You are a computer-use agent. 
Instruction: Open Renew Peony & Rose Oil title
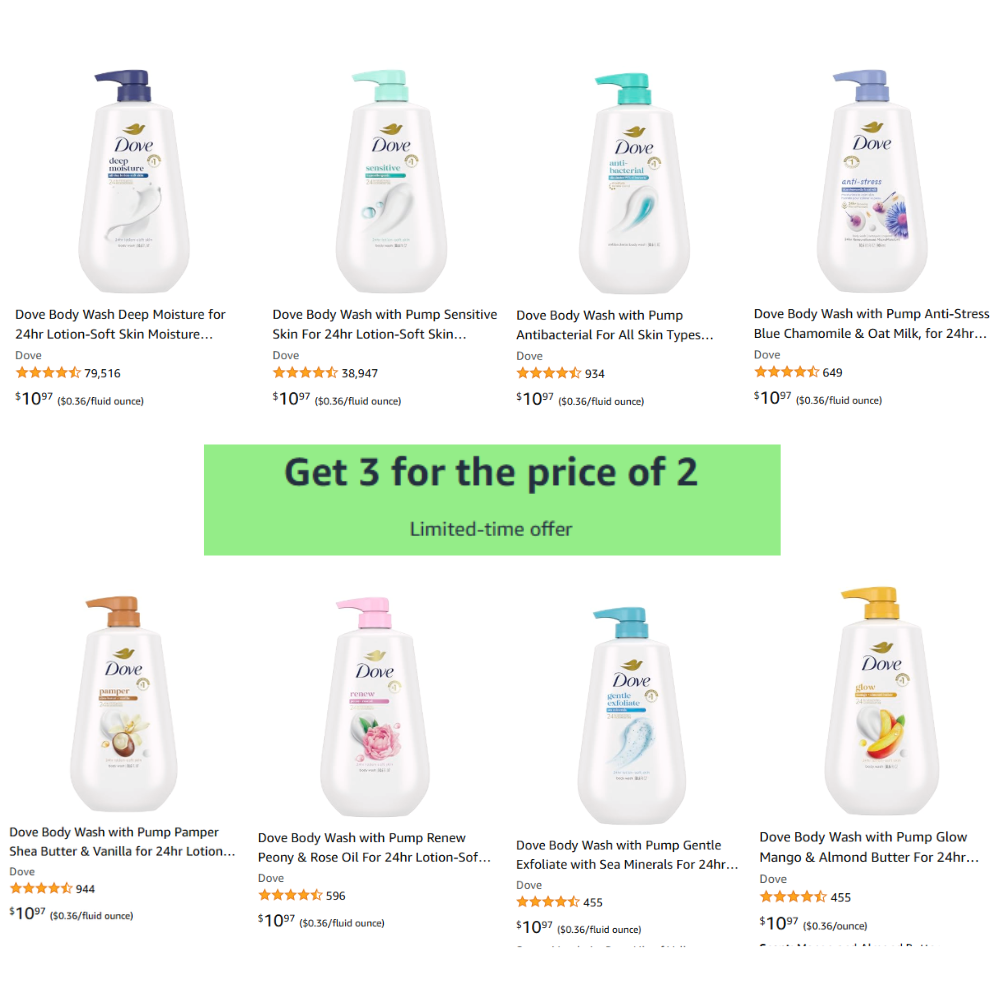coord(374,848)
